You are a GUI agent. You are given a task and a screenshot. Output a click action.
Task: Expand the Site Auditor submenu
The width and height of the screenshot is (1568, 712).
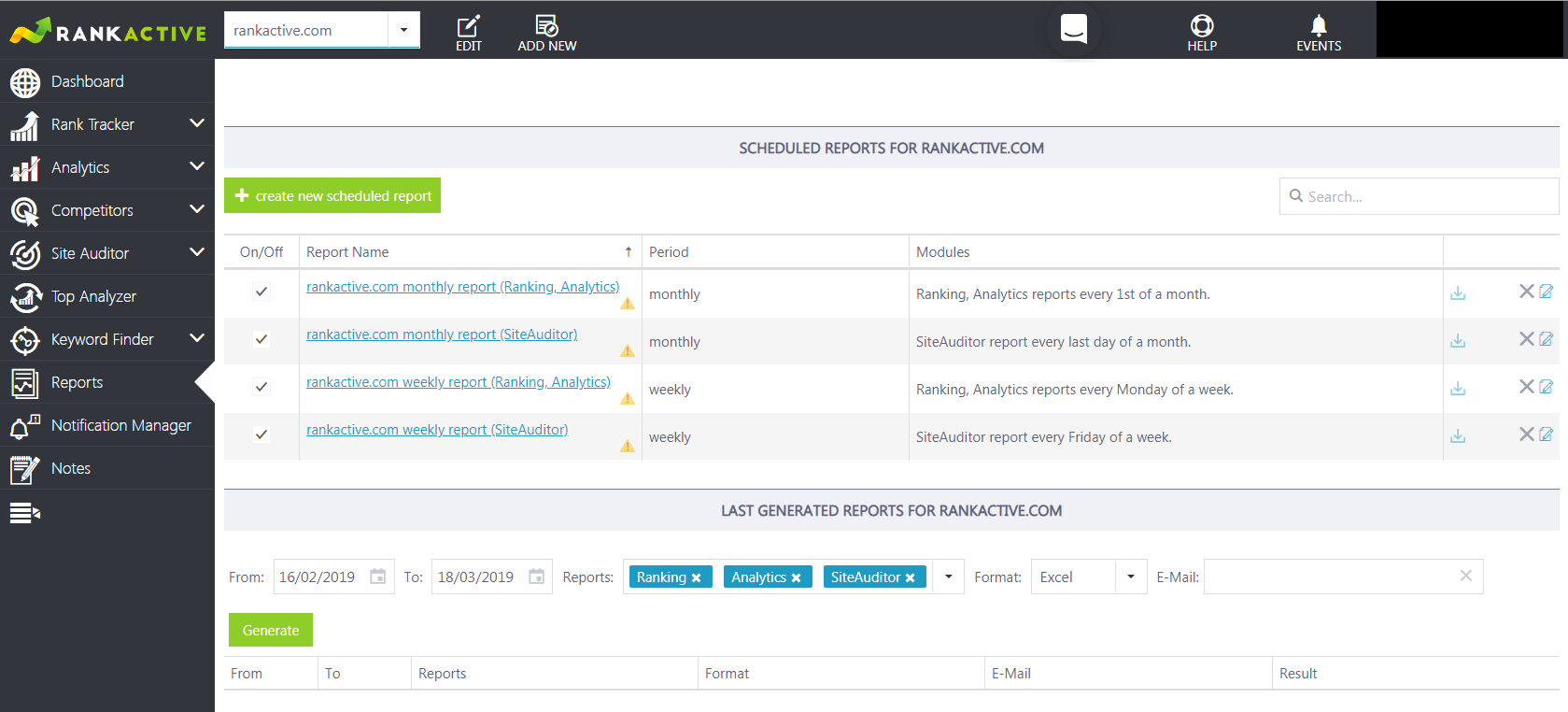click(197, 252)
